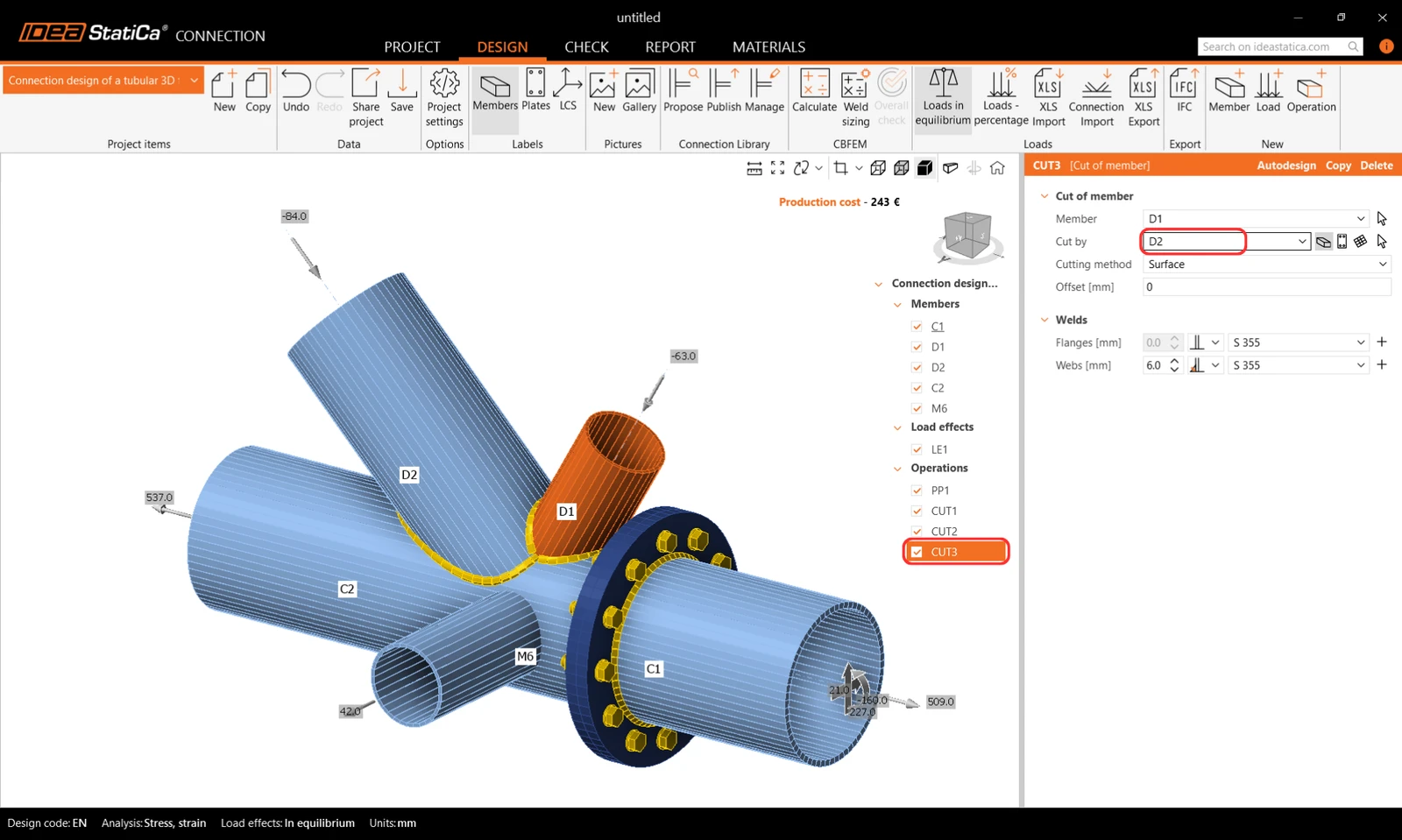1402x840 pixels.
Task: Click Manage in Connection Library
Action: pos(764,91)
